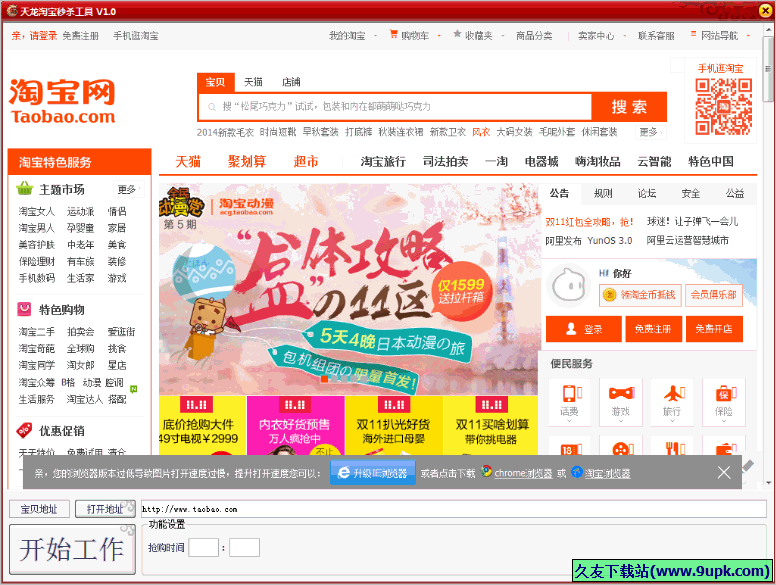
Task: Close the browser upgrade notification bar
Action: (x=724, y=473)
